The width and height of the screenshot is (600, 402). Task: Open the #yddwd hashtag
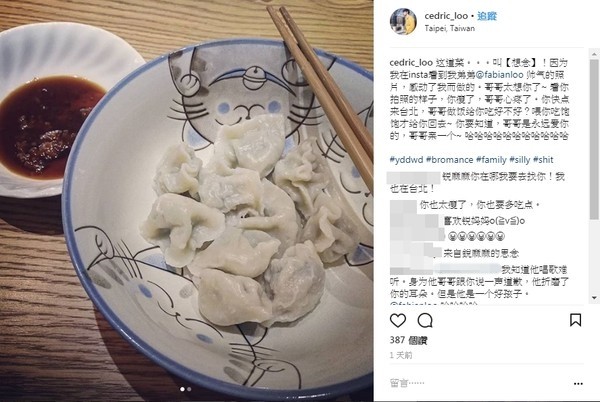click(x=406, y=160)
